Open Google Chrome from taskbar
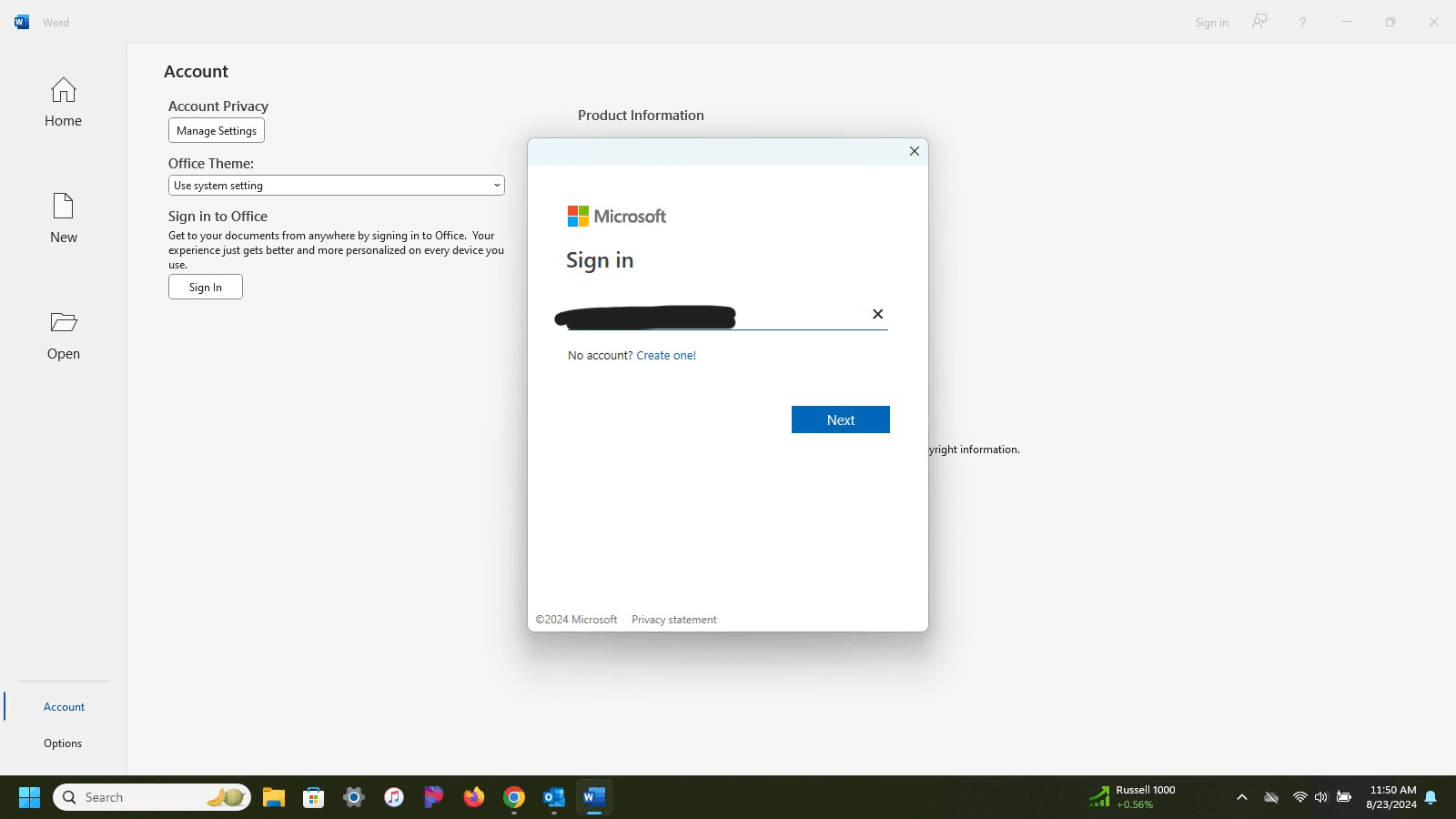Image resolution: width=1456 pixels, height=819 pixels. (x=514, y=797)
